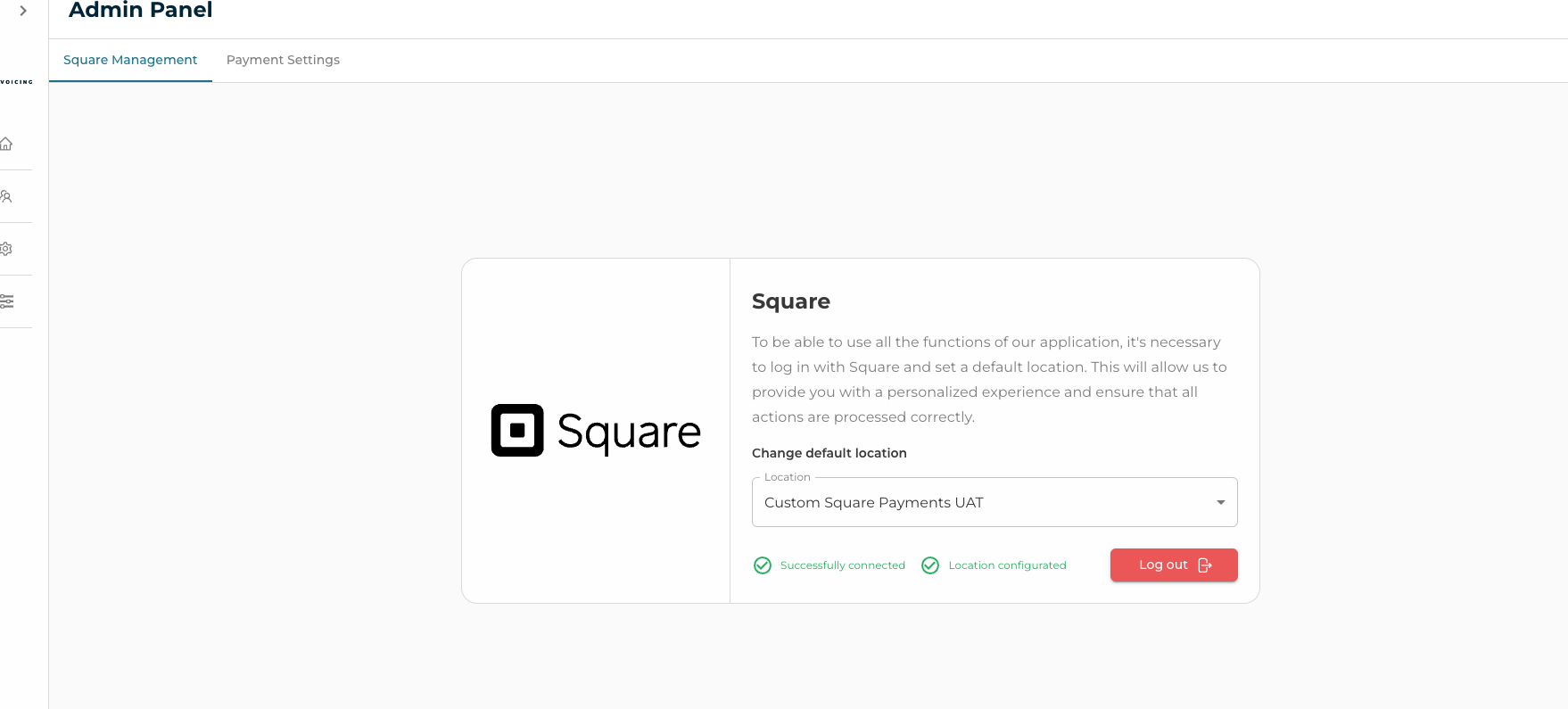Screen dimensions: 1568x709
Task: Open the gear Settings icon in sidebar
Action: [6, 249]
